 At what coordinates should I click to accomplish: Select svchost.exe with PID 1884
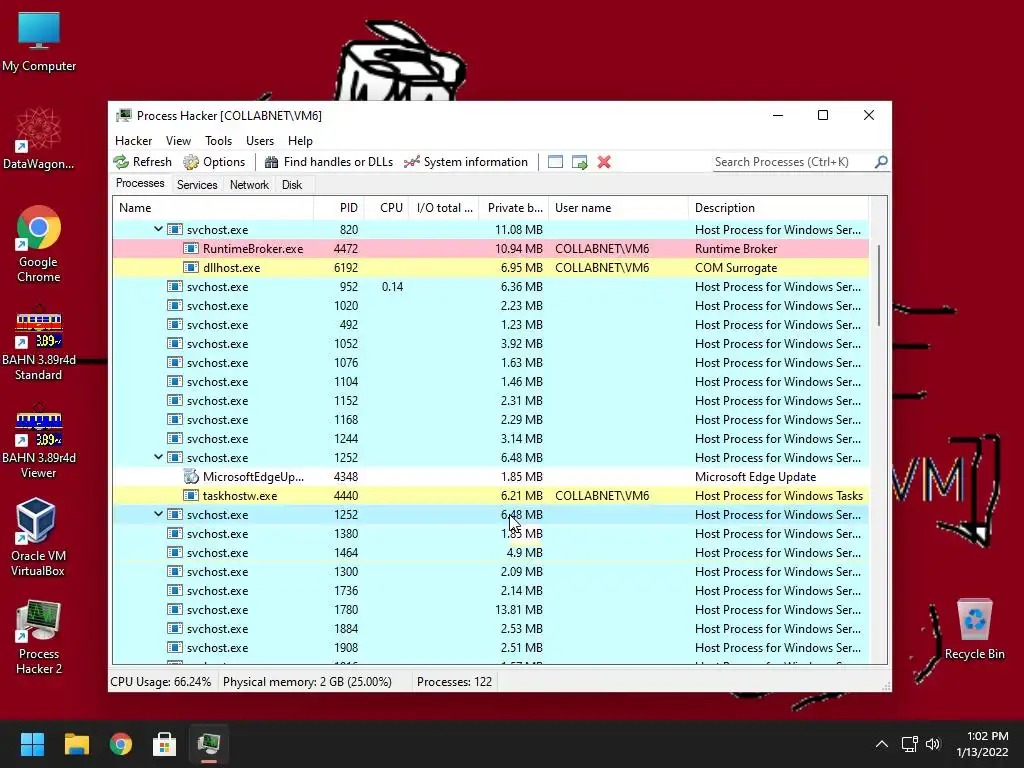tap(491, 628)
